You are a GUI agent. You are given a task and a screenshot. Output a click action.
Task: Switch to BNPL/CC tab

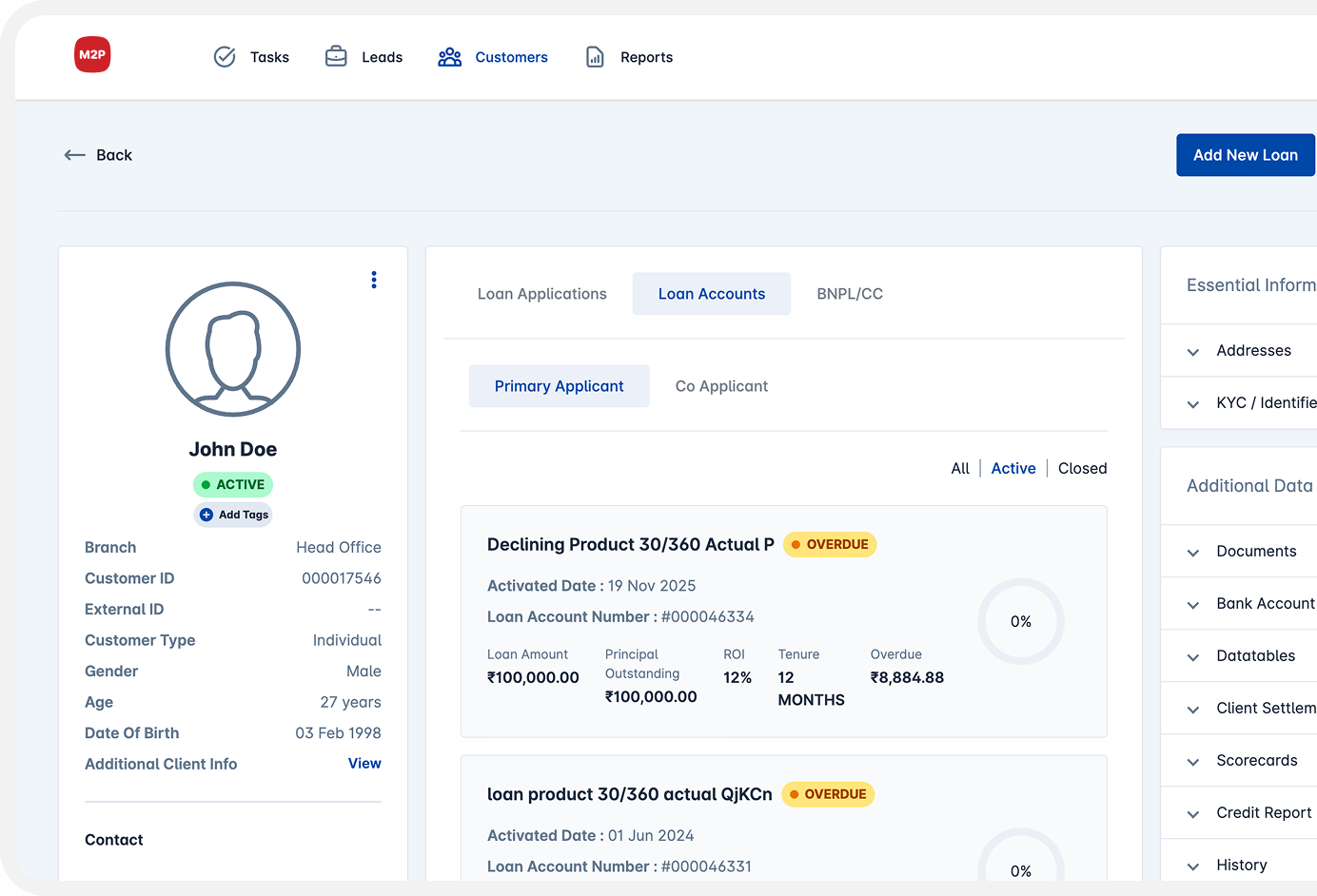click(x=850, y=294)
